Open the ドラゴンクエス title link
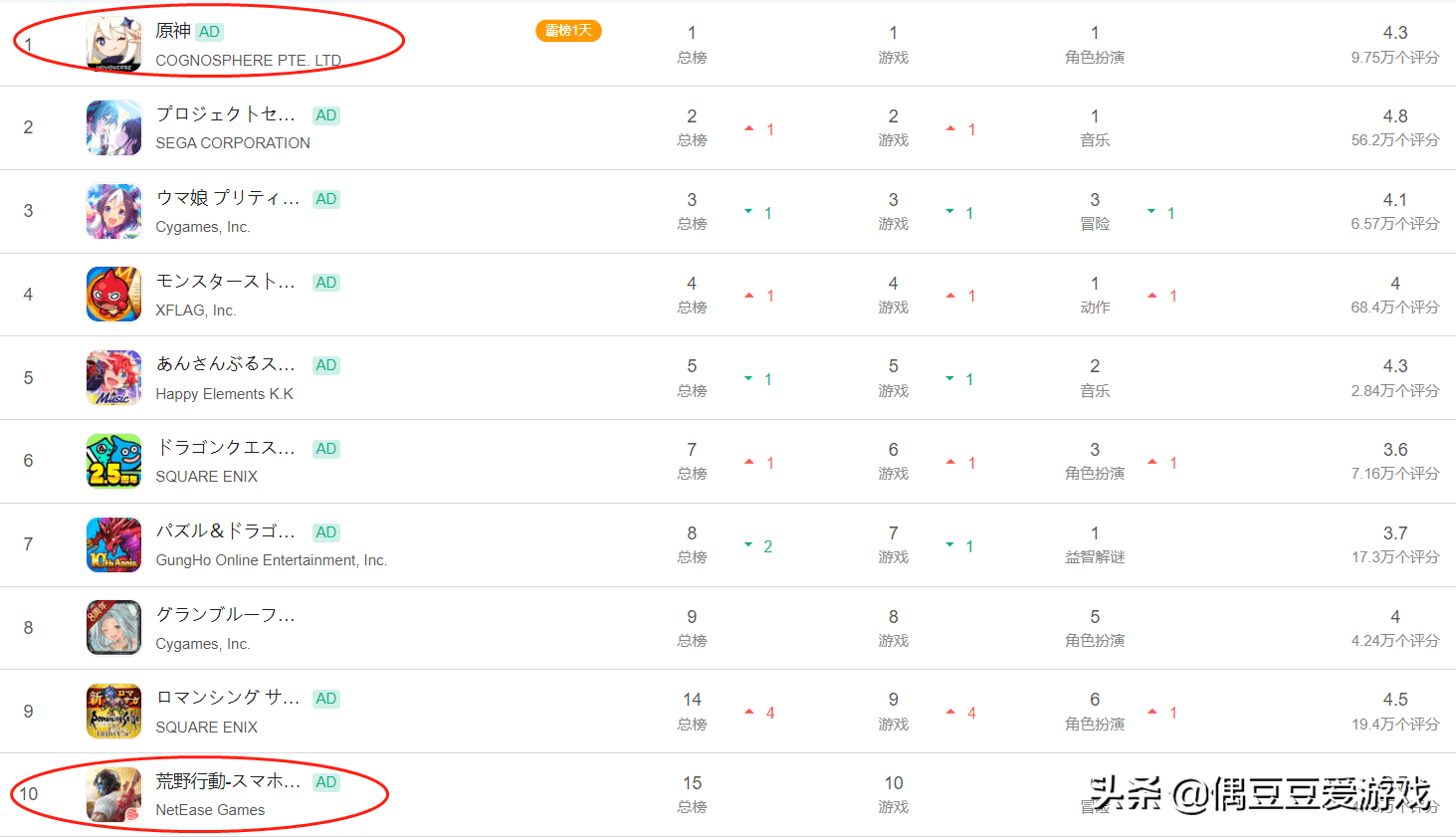The width and height of the screenshot is (1456, 837). coord(226,448)
